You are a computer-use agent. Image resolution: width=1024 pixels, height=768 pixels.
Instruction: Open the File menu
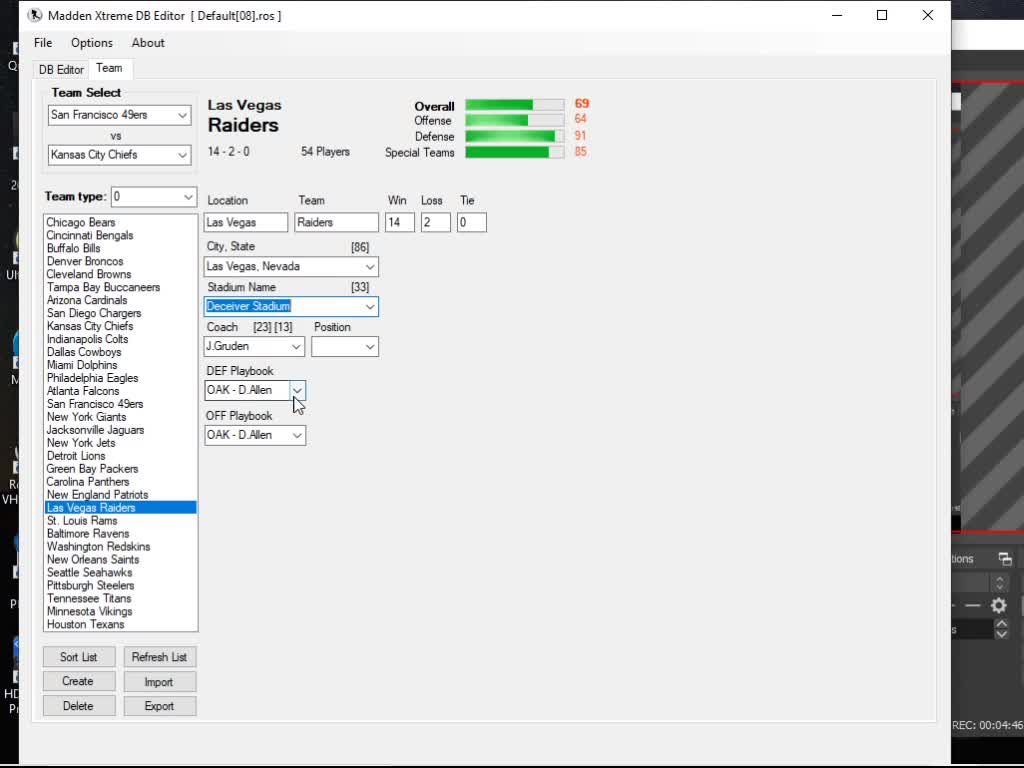coord(43,43)
